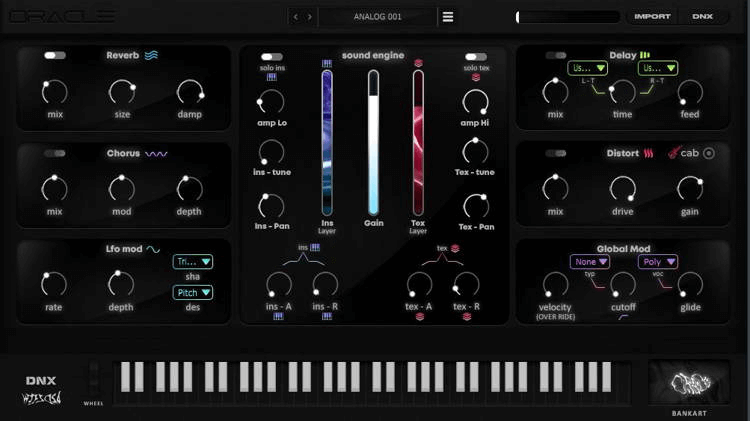Viewport: 750px width, 421px height.
Task: Open the Lfo destination Pitch dropdown
Action: click(193, 292)
